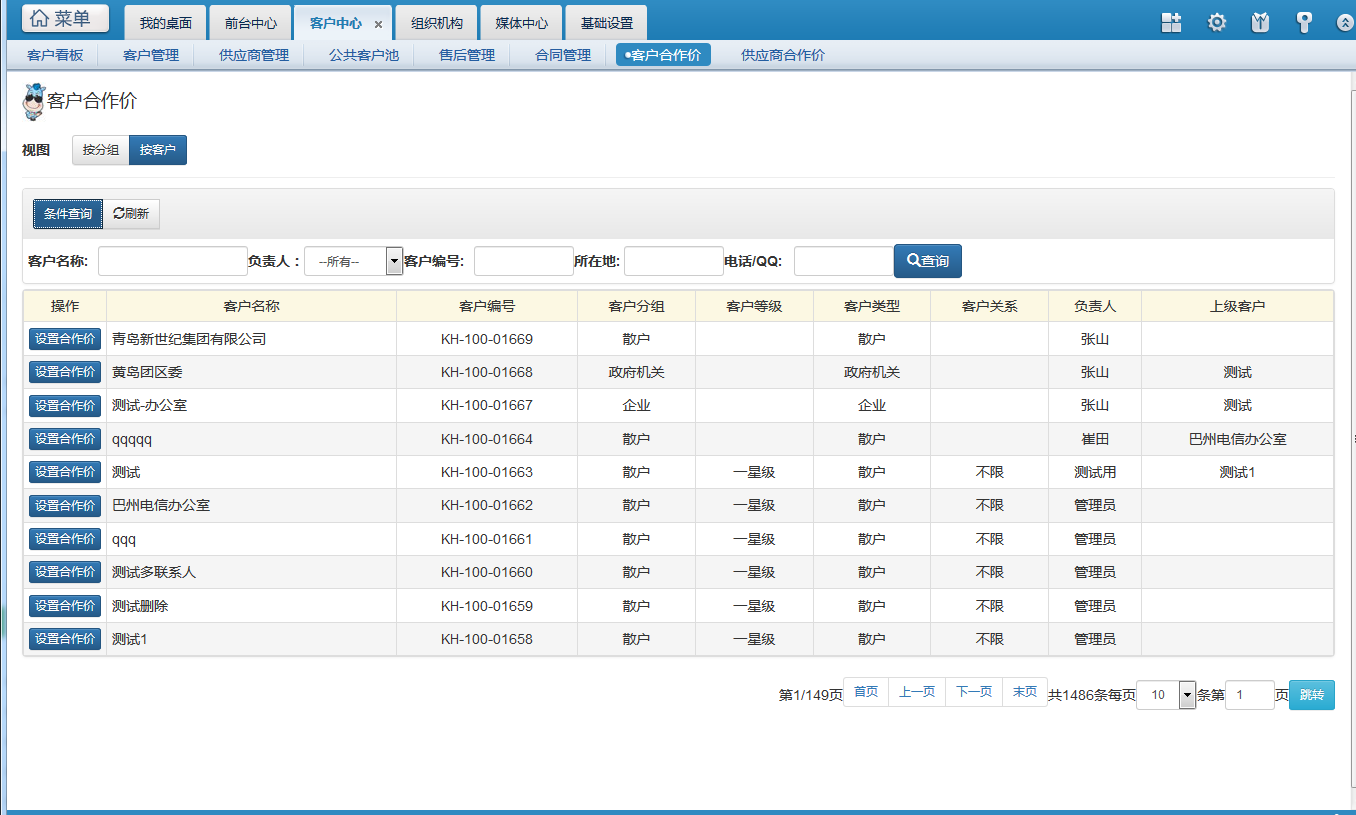The height and width of the screenshot is (815, 1356).
Task: Click cell KH-100-01669
Action: tap(487, 339)
